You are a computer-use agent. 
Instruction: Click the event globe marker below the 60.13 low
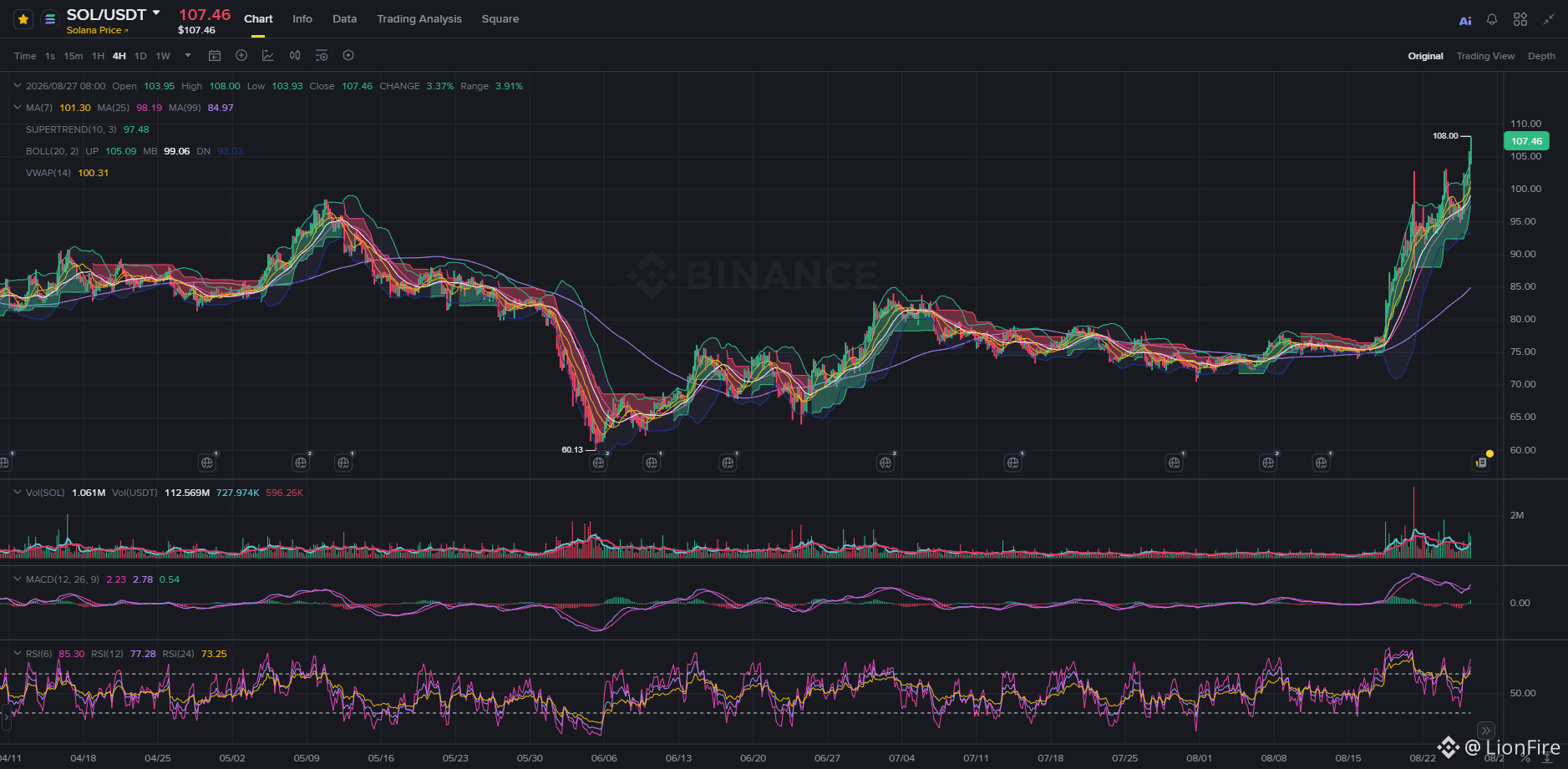(598, 463)
